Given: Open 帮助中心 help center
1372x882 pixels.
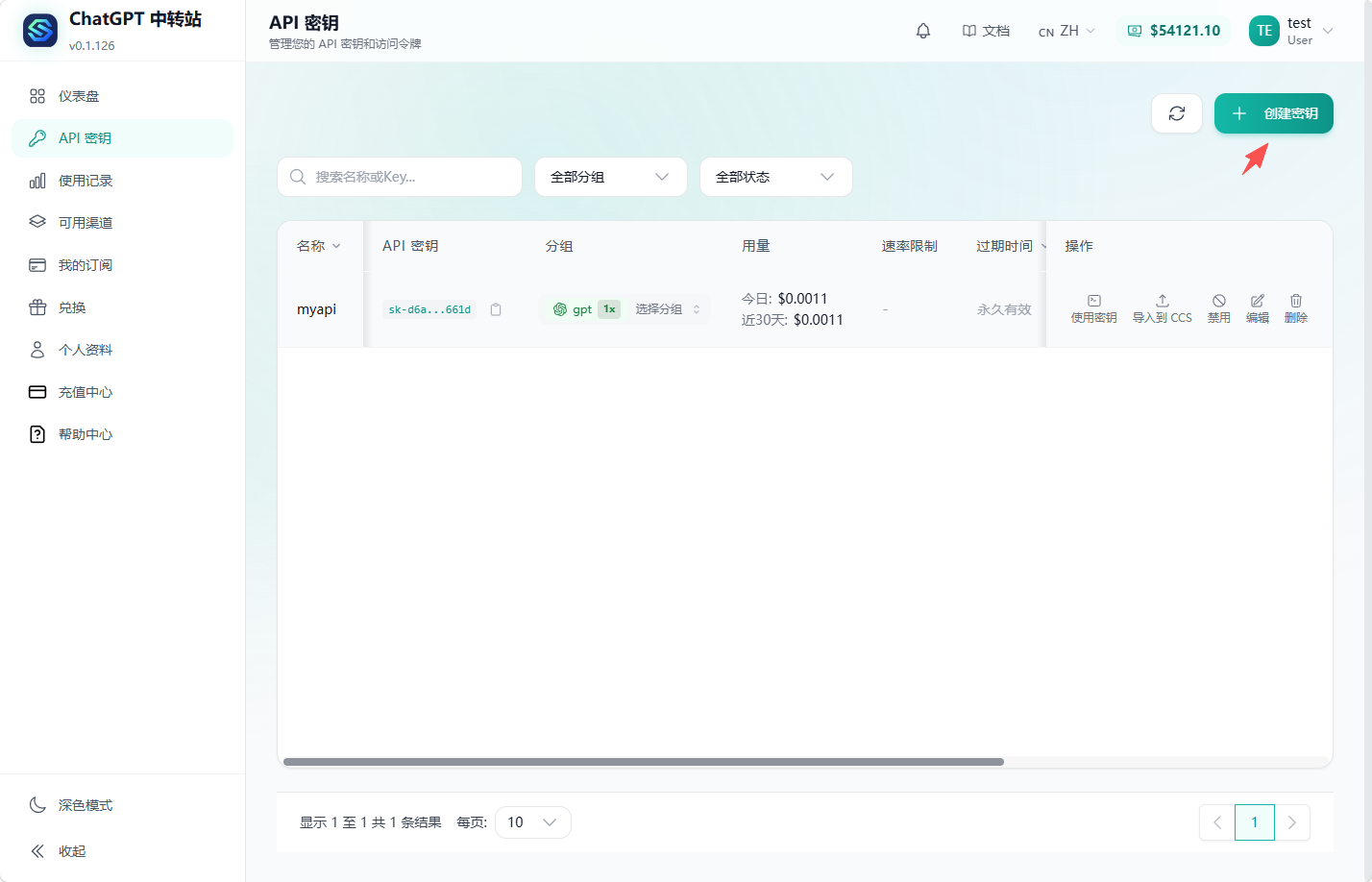Looking at the screenshot, I should (x=122, y=434).
